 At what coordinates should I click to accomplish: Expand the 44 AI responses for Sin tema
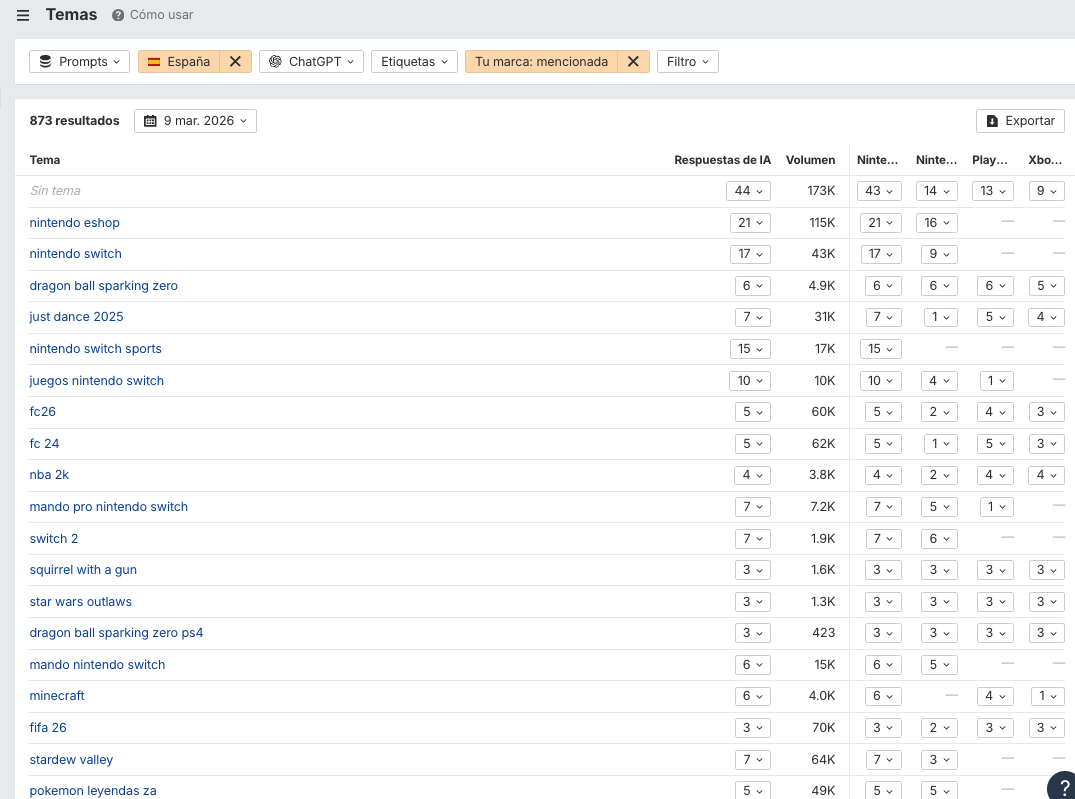(x=748, y=191)
